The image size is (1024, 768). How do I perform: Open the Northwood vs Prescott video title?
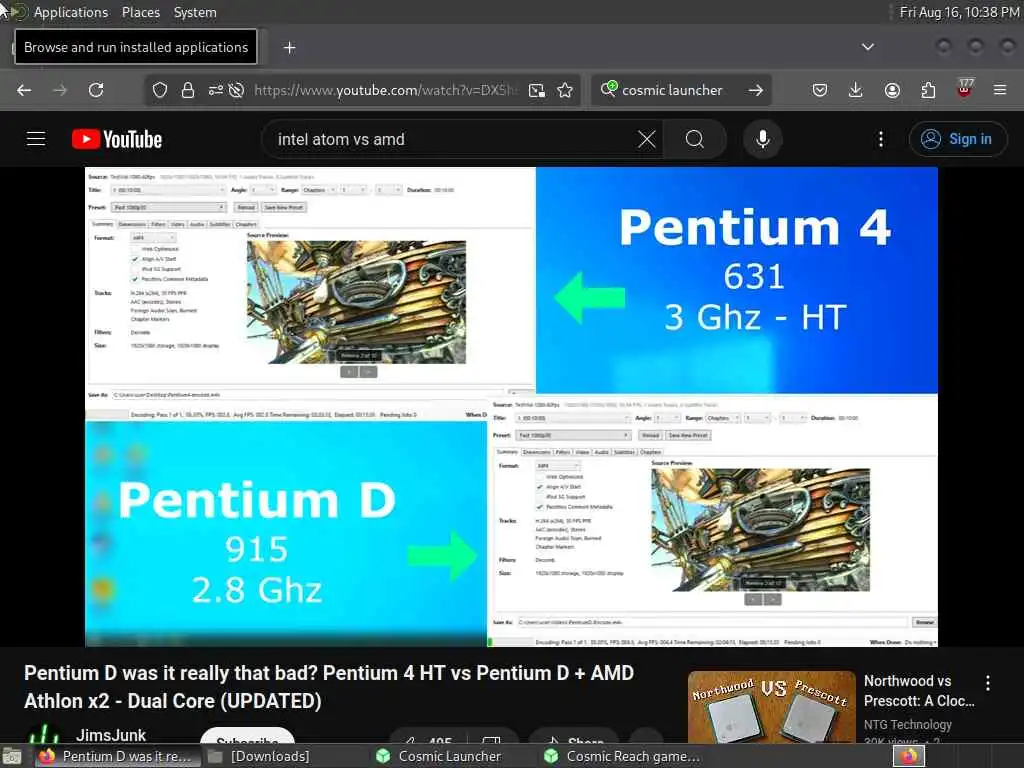[918, 691]
